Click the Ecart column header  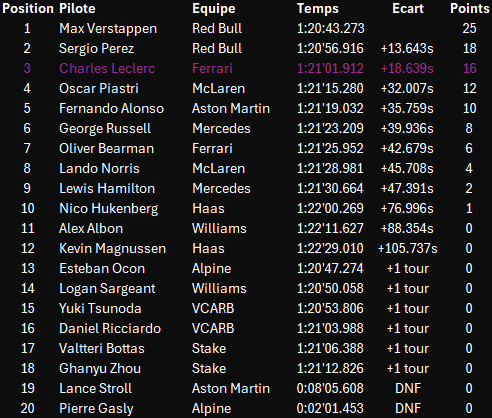pyautogui.click(x=408, y=9)
